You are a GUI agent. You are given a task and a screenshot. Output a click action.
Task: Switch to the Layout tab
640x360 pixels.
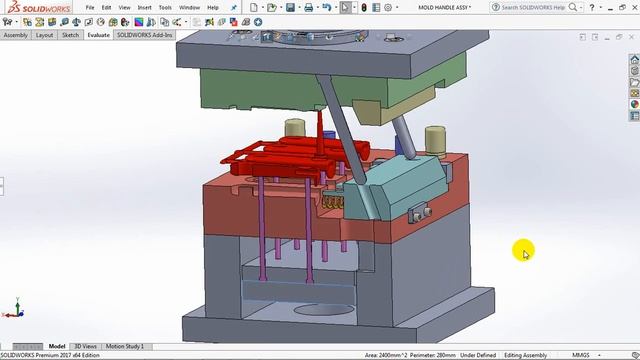[44, 35]
